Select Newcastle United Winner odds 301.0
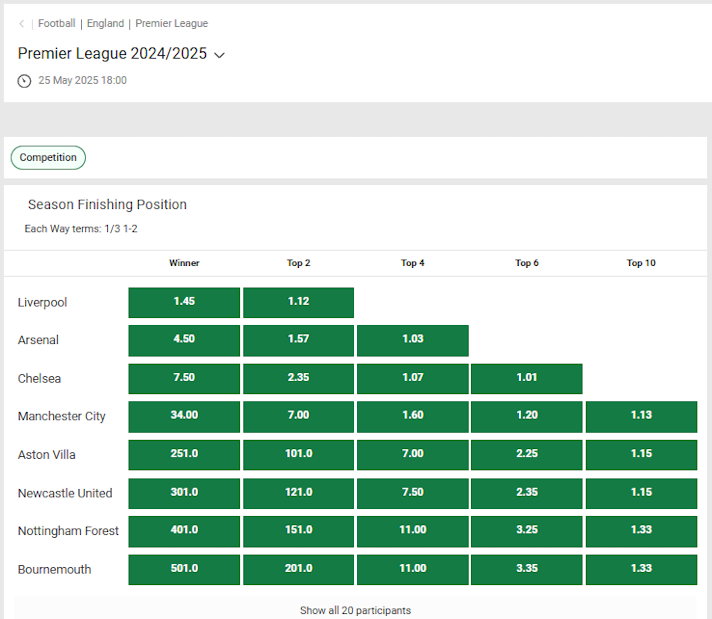The height and width of the screenshot is (619, 712). tap(184, 494)
